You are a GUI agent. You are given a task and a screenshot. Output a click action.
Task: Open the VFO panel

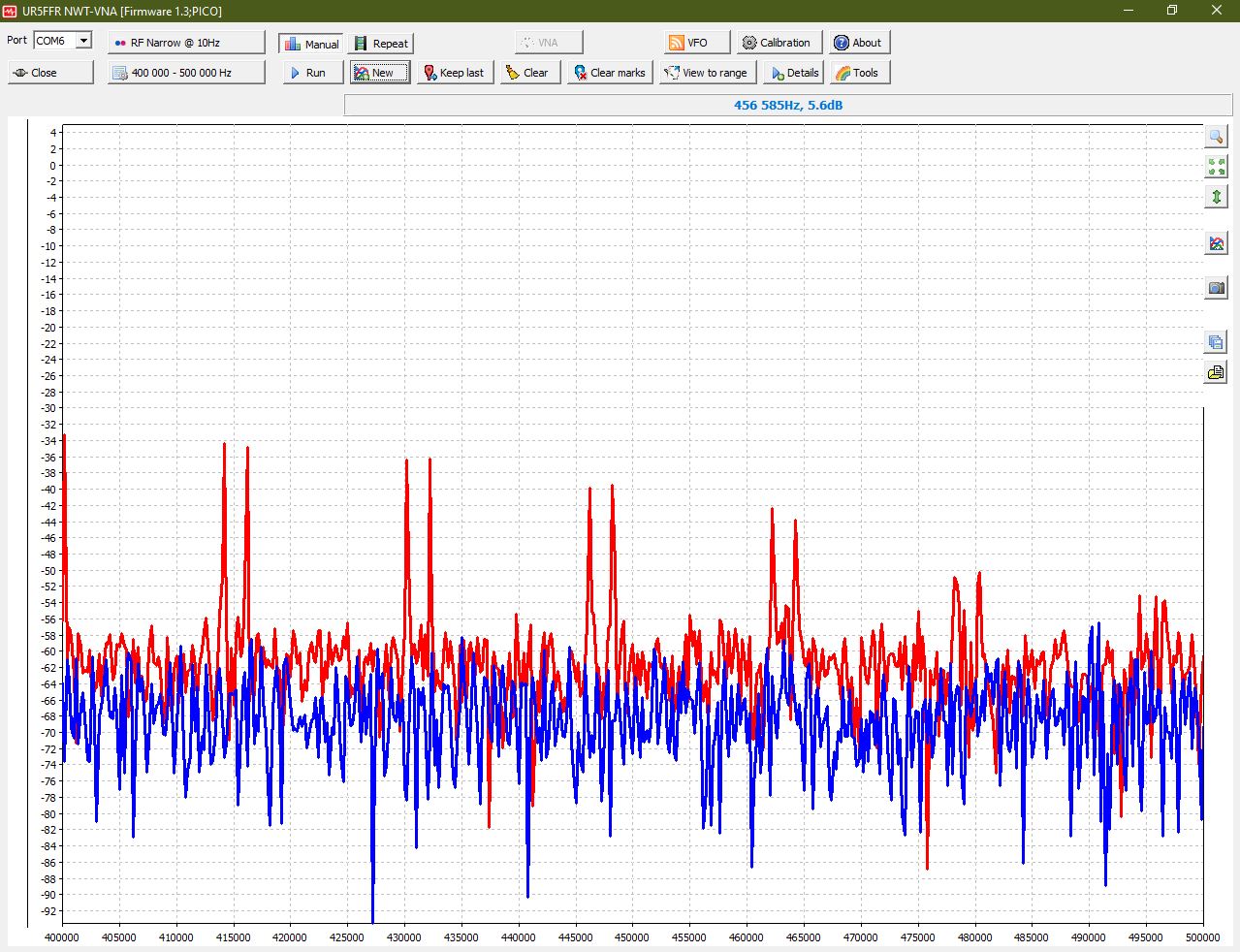tap(696, 43)
